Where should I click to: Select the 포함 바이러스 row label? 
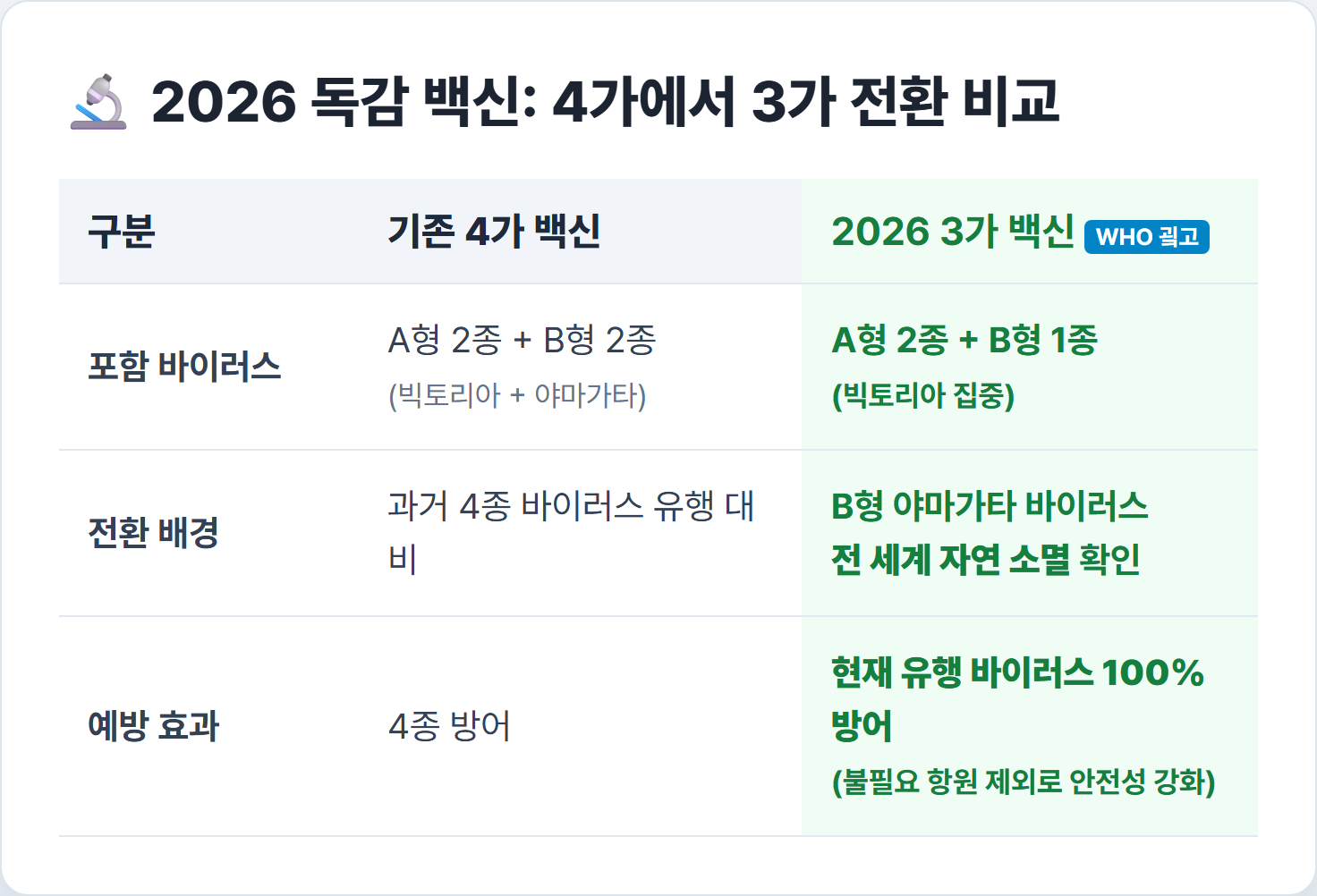184,367
